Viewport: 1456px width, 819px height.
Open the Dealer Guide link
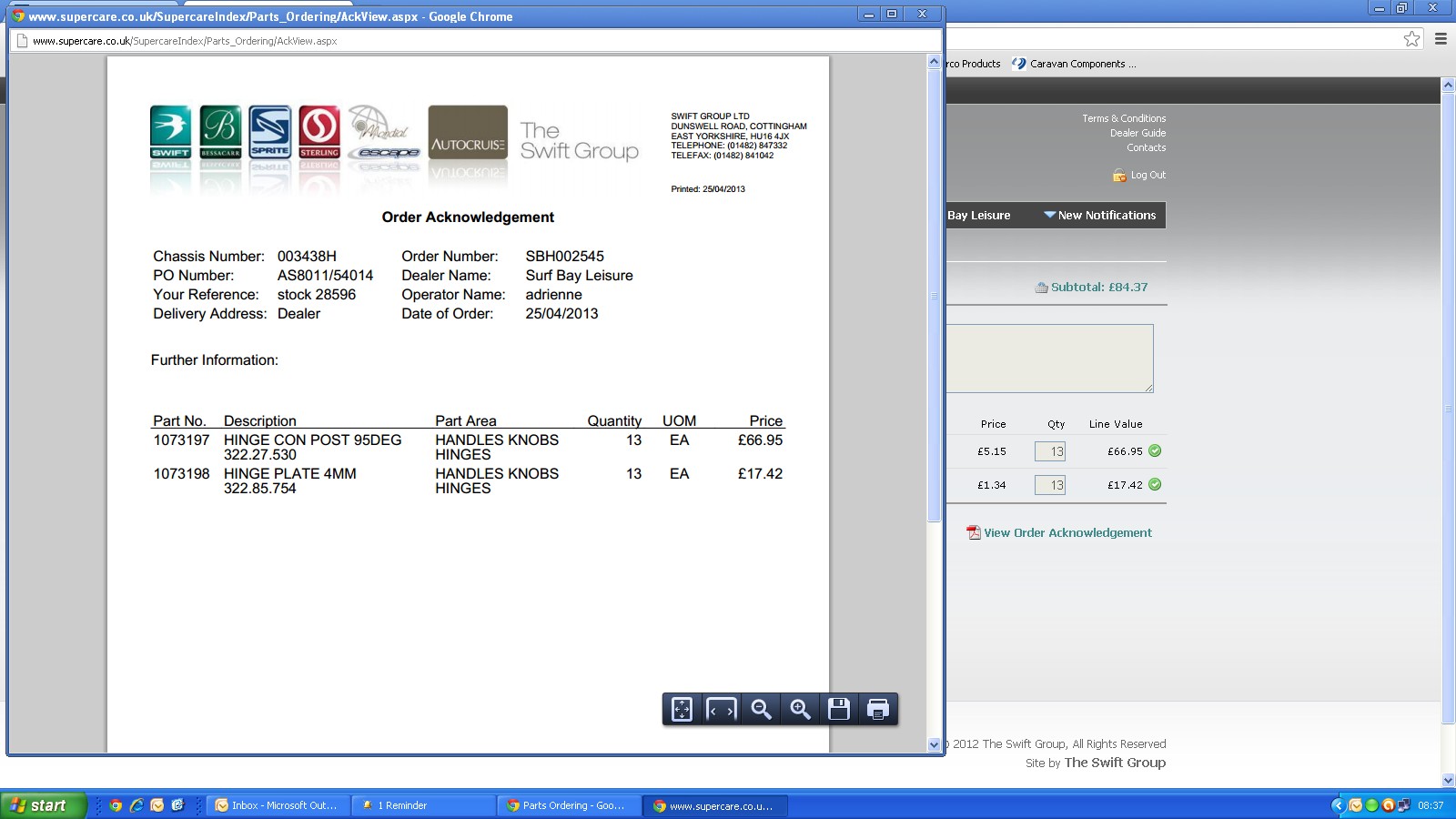[x=1137, y=133]
